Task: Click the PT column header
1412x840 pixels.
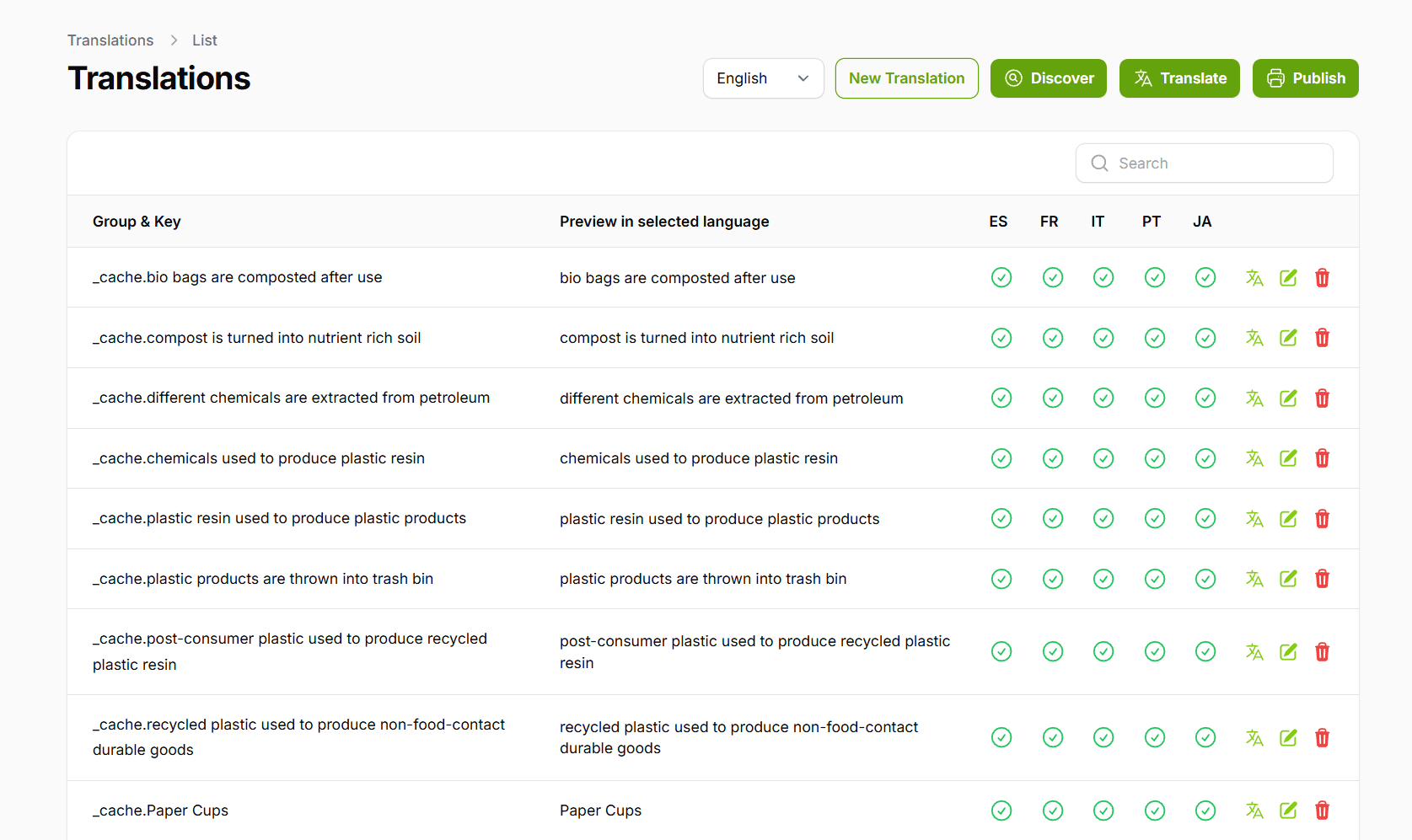Action: pyautogui.click(x=1152, y=222)
